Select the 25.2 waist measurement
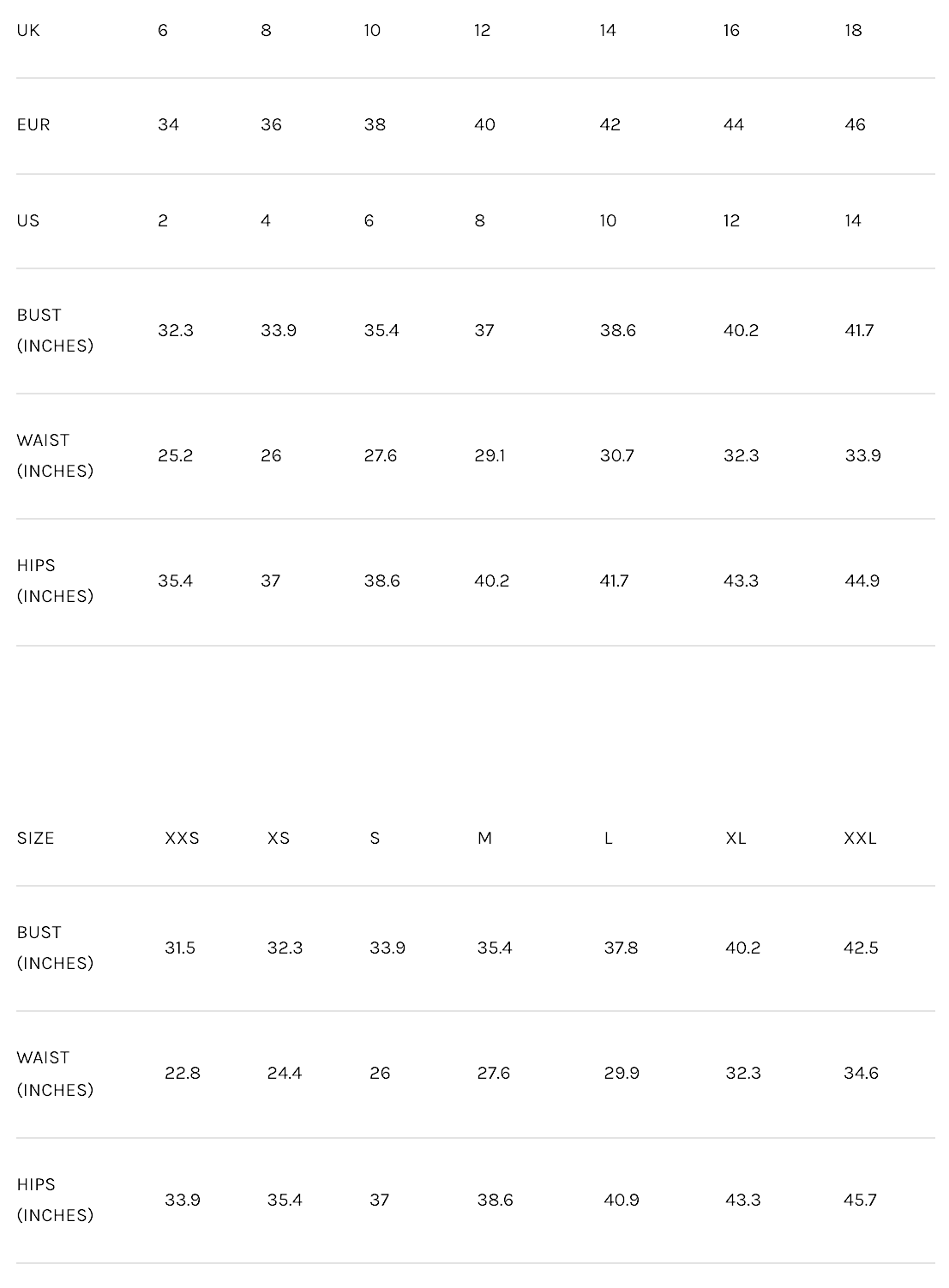 pos(175,456)
